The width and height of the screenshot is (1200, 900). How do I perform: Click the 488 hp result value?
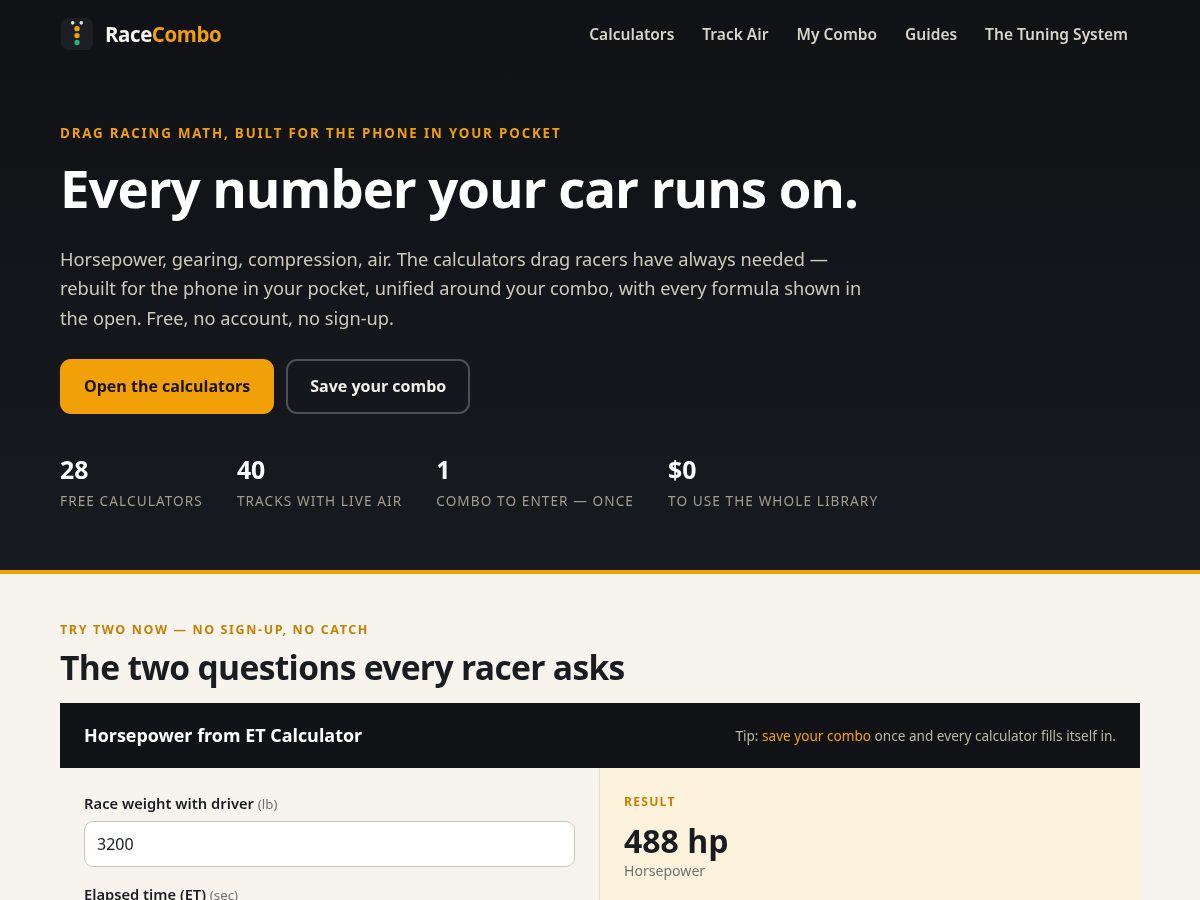[x=676, y=841]
